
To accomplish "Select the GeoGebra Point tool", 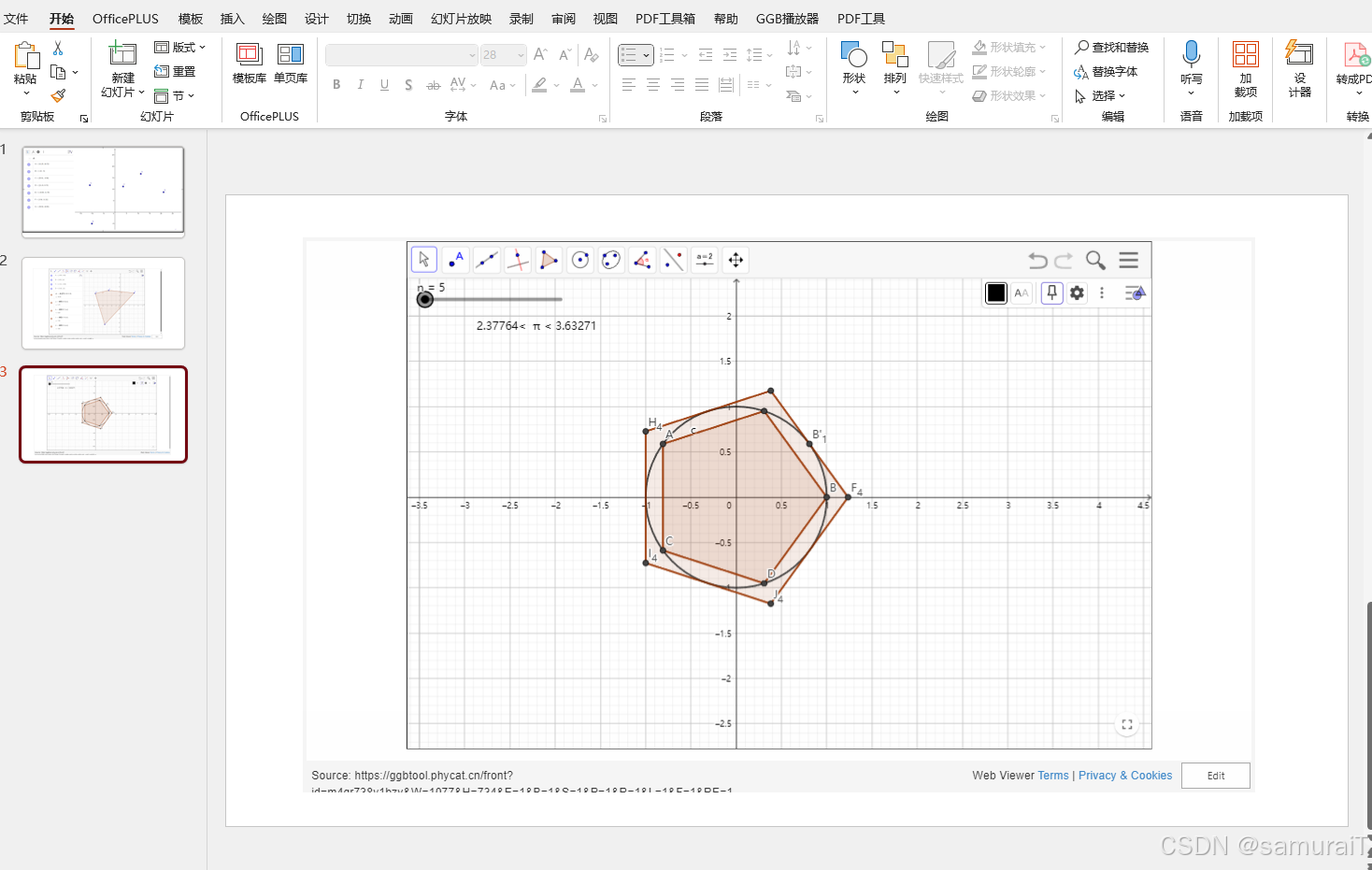I will [455, 260].
